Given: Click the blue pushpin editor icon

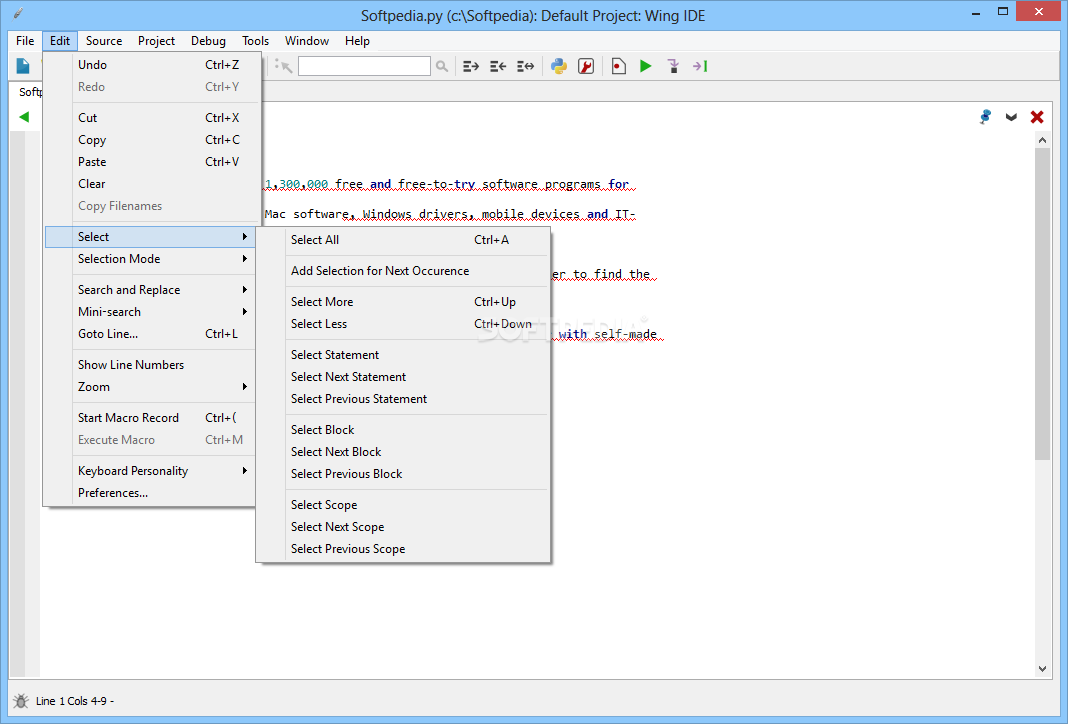Looking at the screenshot, I should [985, 117].
